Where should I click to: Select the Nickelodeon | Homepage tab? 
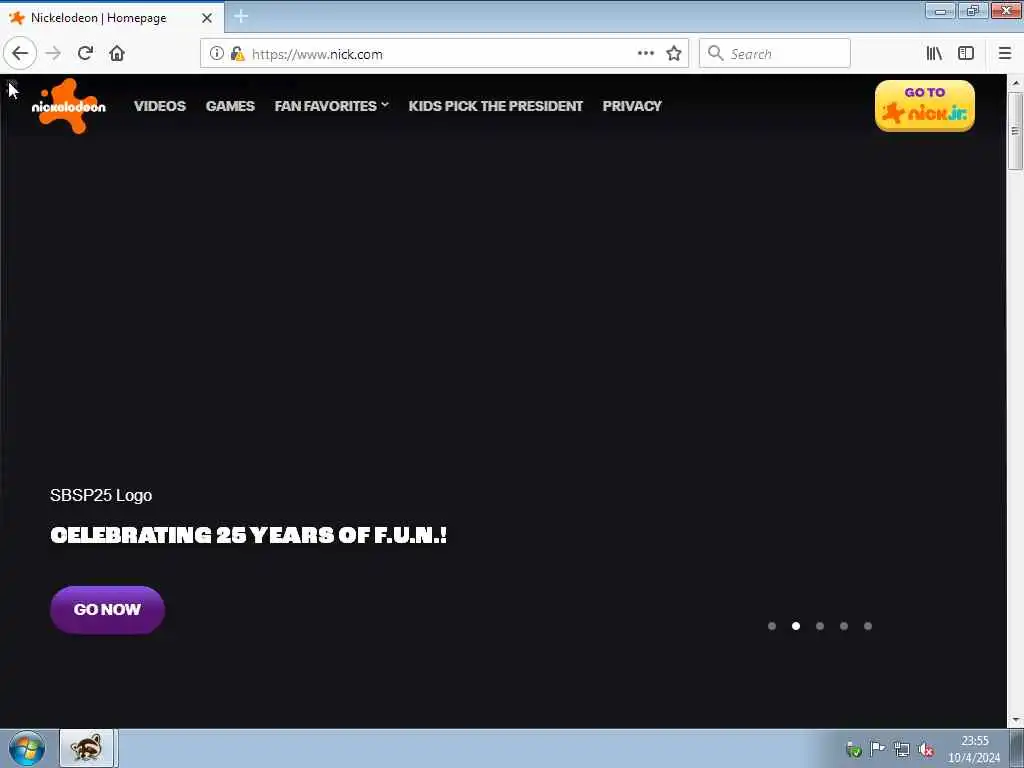112,18
